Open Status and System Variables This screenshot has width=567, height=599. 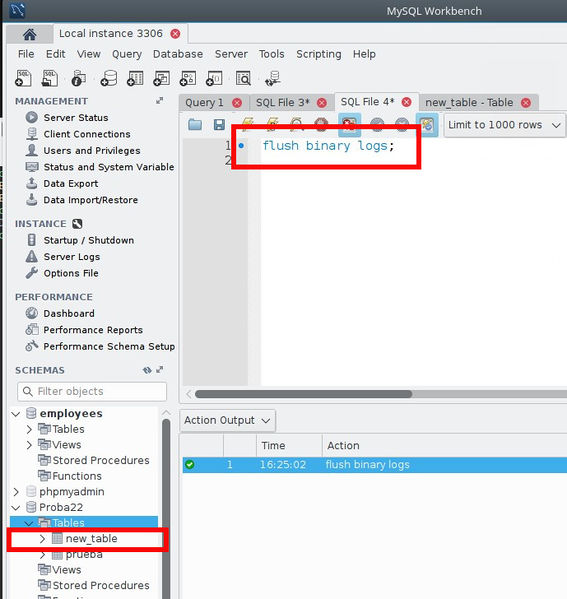click(x=109, y=167)
